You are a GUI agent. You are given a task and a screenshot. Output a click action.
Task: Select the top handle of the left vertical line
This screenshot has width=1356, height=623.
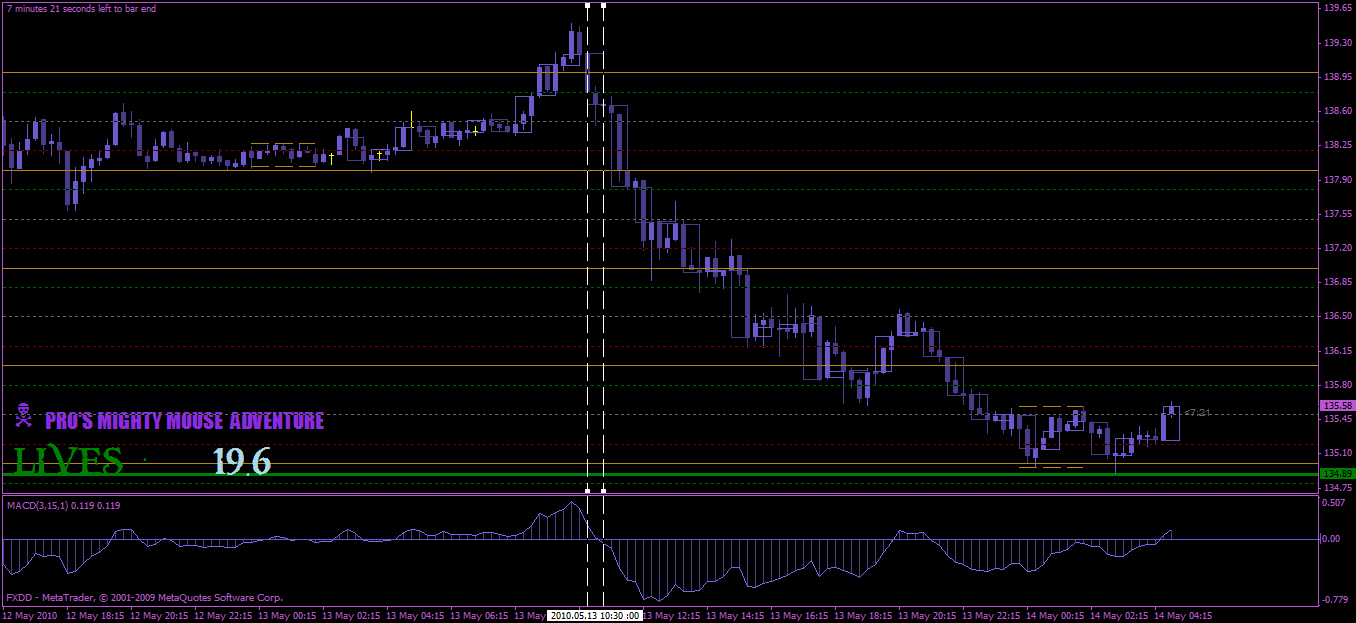point(588,5)
